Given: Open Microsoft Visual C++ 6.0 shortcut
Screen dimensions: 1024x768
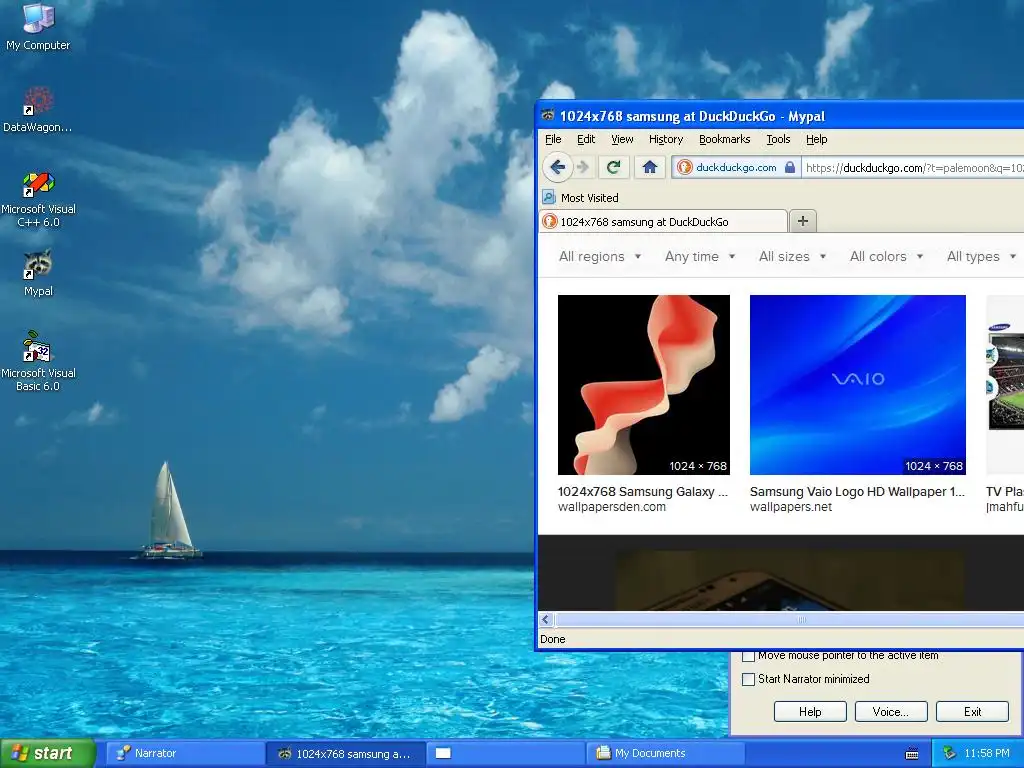Looking at the screenshot, I should (38, 199).
